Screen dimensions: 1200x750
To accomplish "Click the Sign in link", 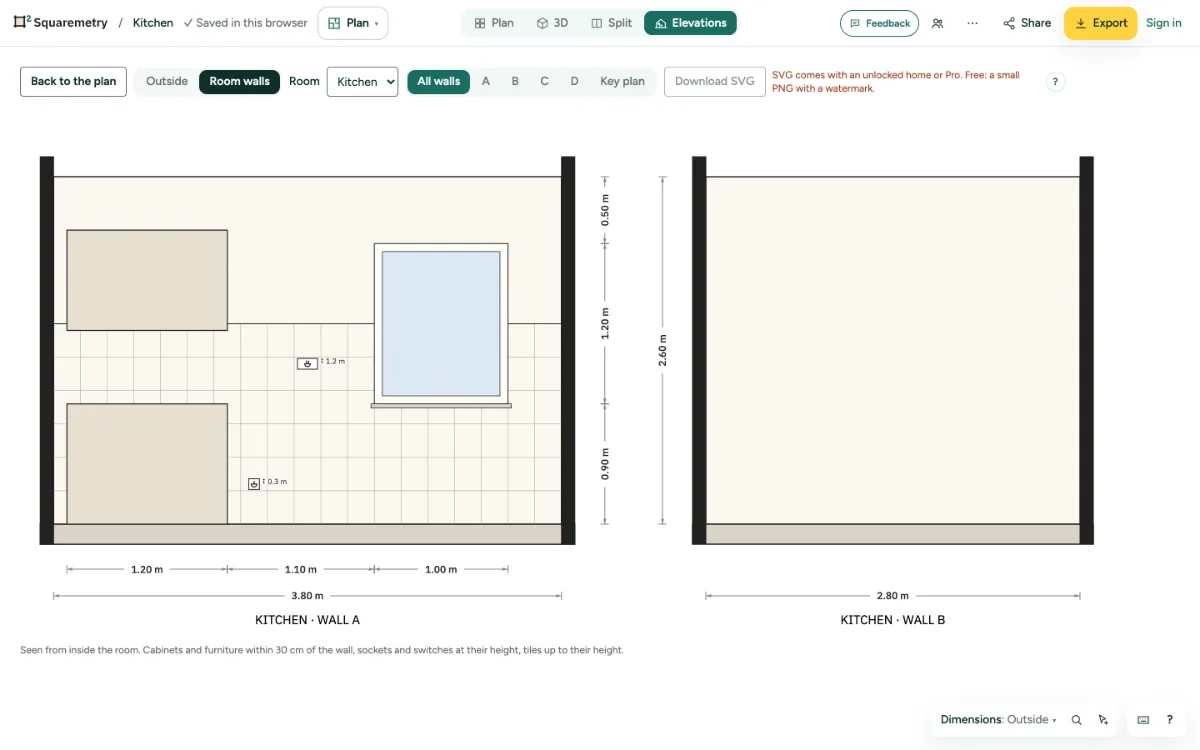I will pos(1164,23).
